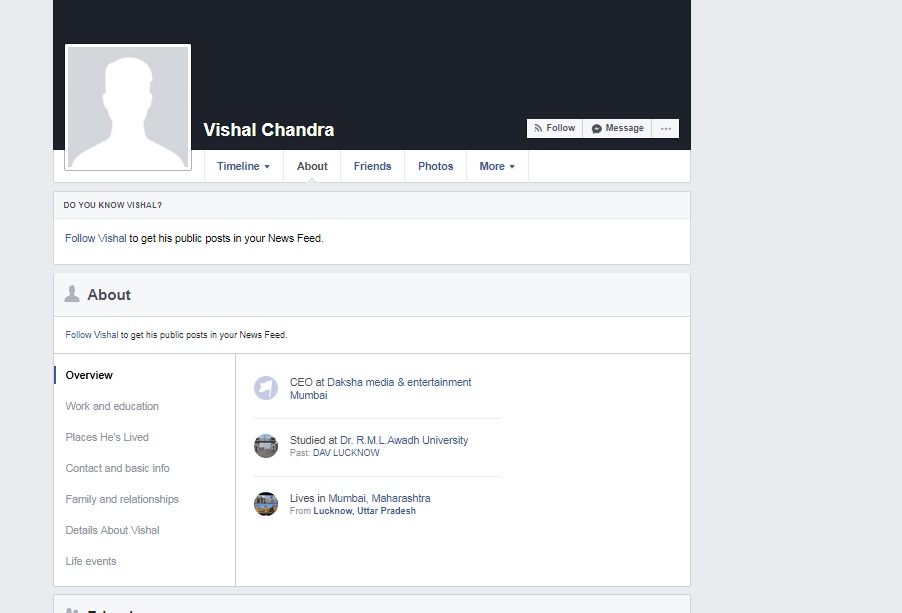Screen dimensions: 902x613
Task: Open Details About Vishal section
Action: tap(112, 530)
